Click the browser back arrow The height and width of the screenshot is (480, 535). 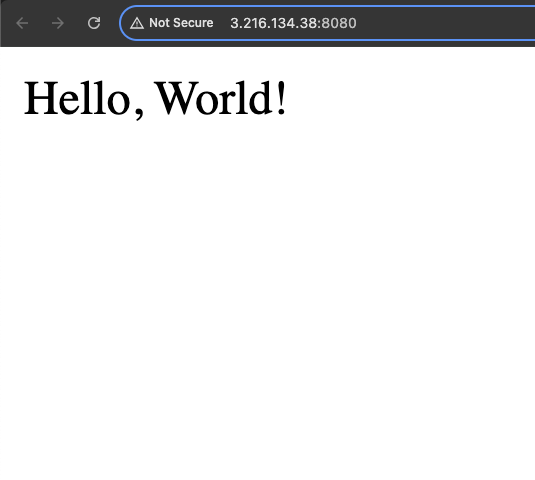pos(22,23)
